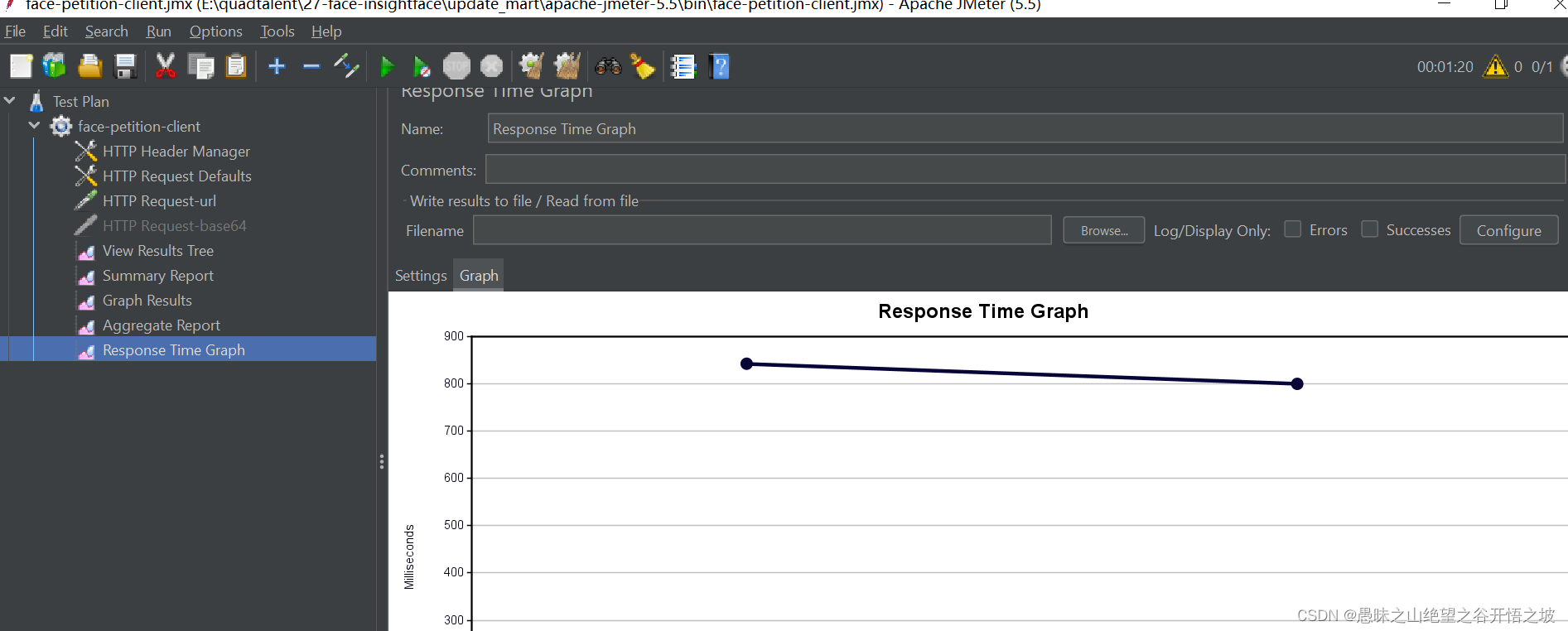
Task: Select Aggregate Report listener
Action: tap(162, 325)
